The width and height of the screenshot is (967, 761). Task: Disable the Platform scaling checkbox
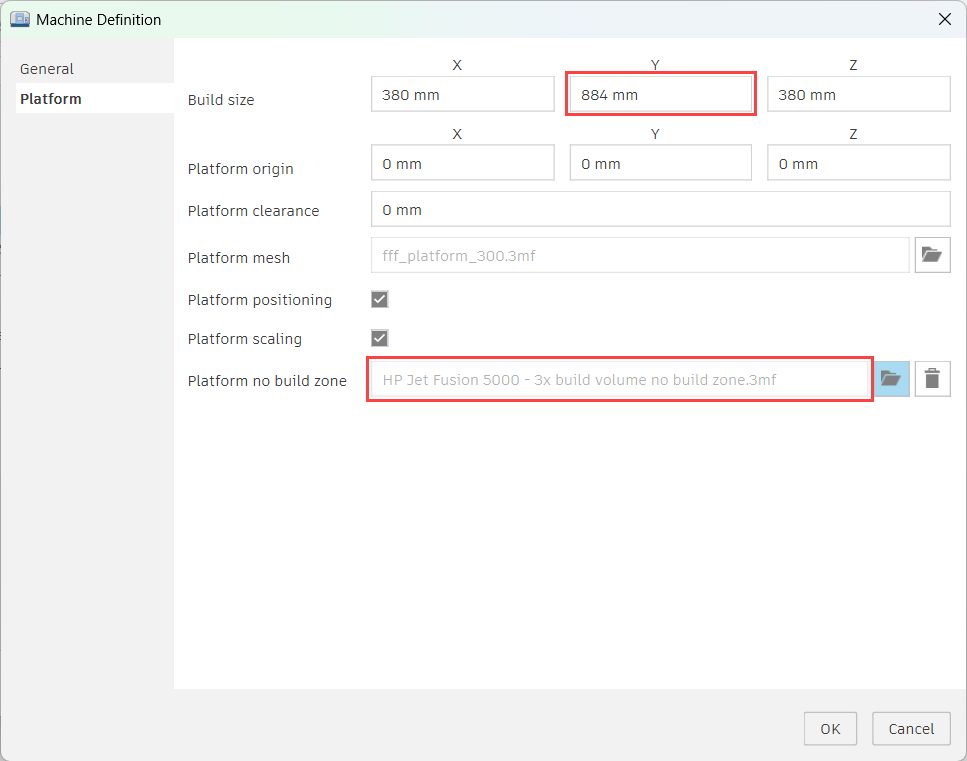pos(379,338)
